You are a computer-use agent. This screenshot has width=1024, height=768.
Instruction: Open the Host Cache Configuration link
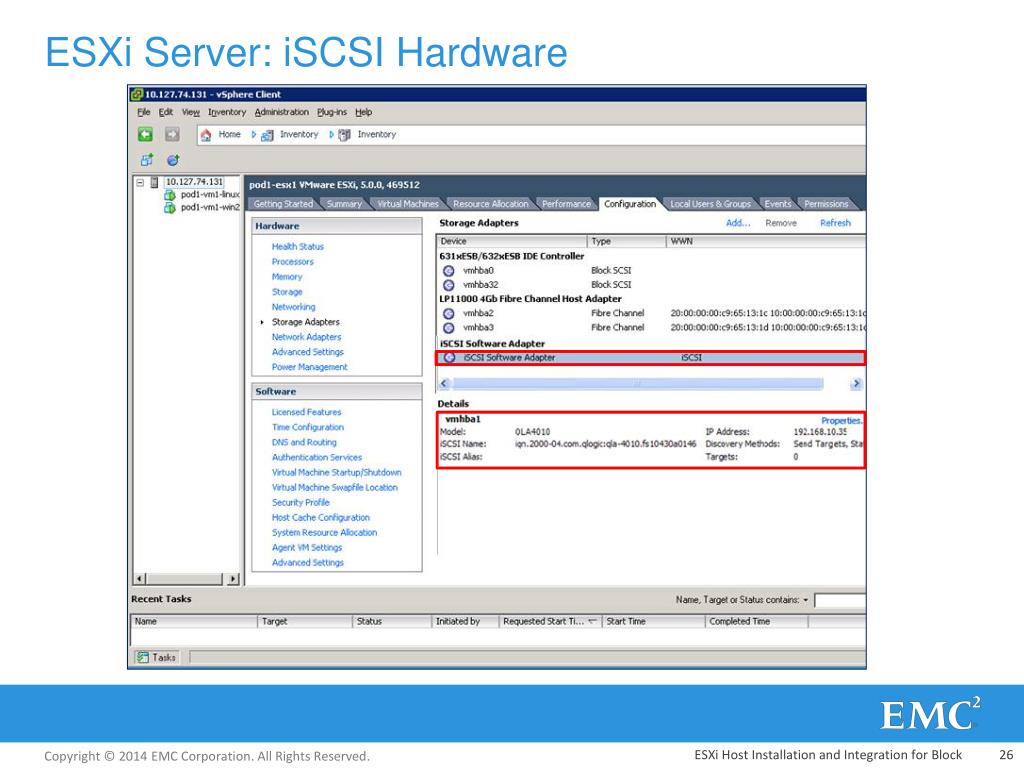(321, 517)
